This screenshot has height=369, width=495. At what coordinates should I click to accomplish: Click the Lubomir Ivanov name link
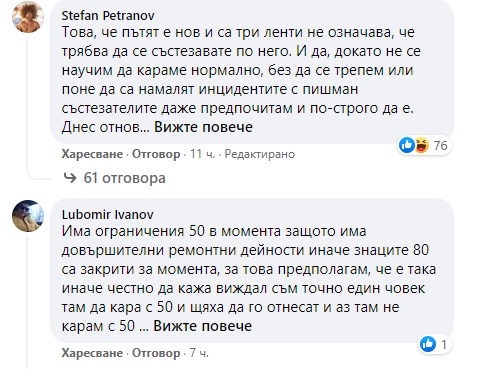(107, 214)
